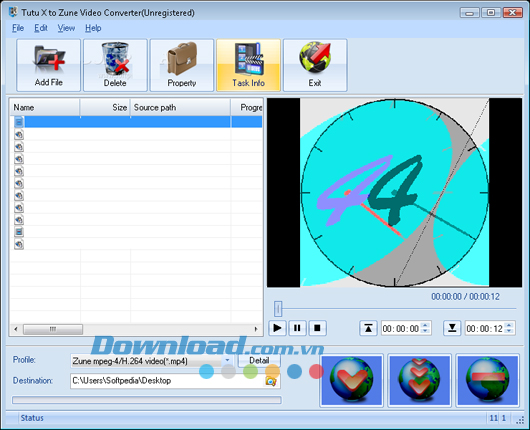530x430 pixels.
Task: Click the Exit globe button
Action: pyautogui.click(x=315, y=65)
